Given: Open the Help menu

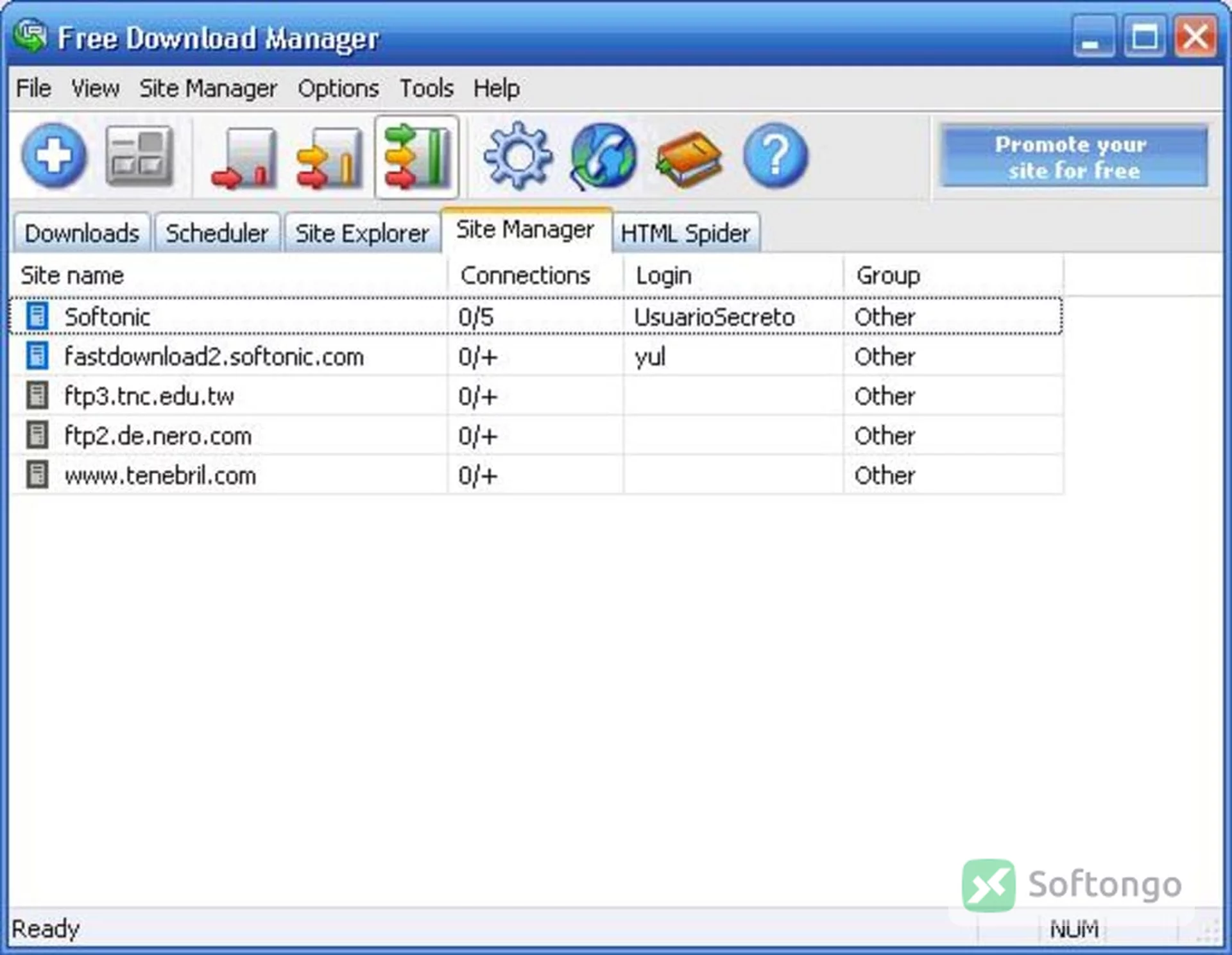Looking at the screenshot, I should click(x=497, y=88).
